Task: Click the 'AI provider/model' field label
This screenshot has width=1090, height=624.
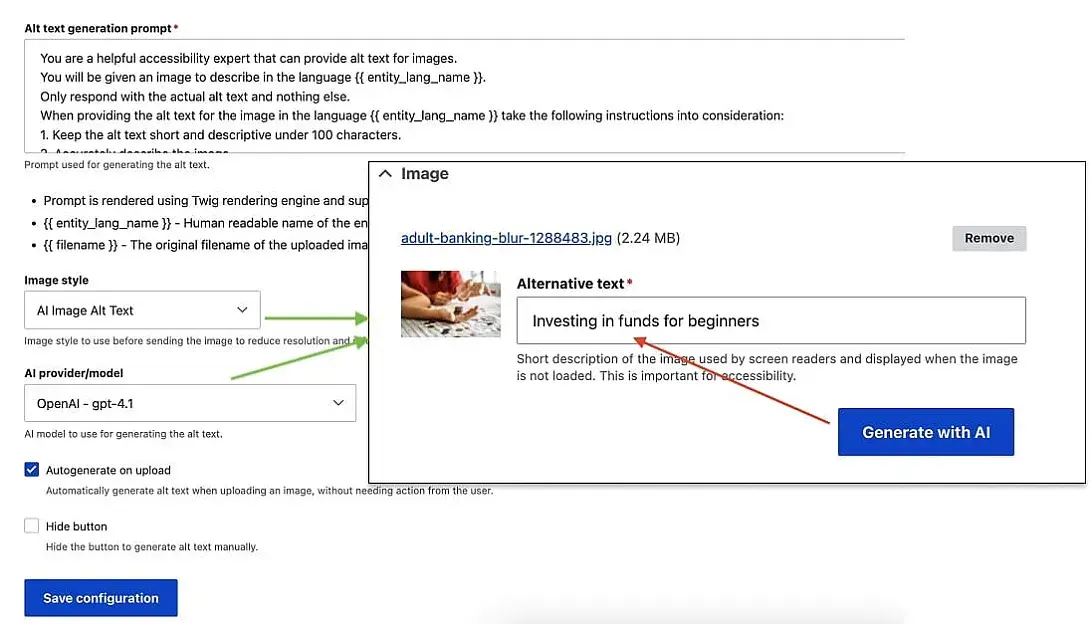Action: point(74,373)
